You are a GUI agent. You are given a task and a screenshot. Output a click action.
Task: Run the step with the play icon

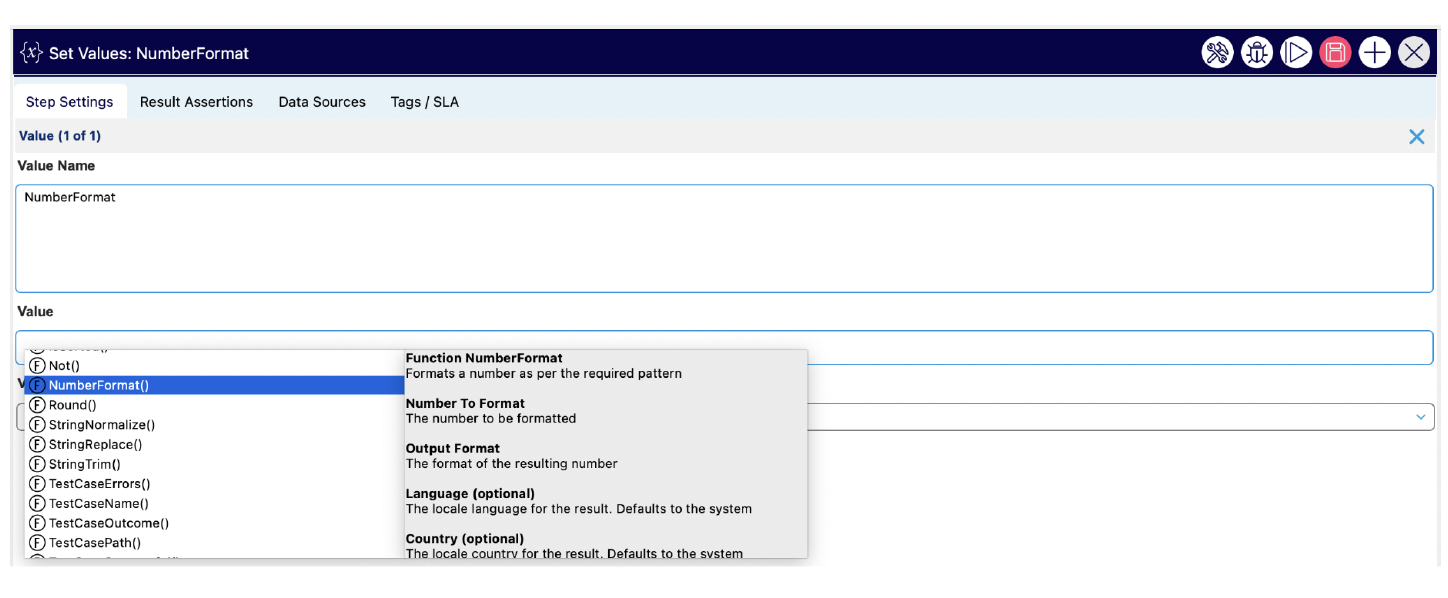coord(1296,52)
